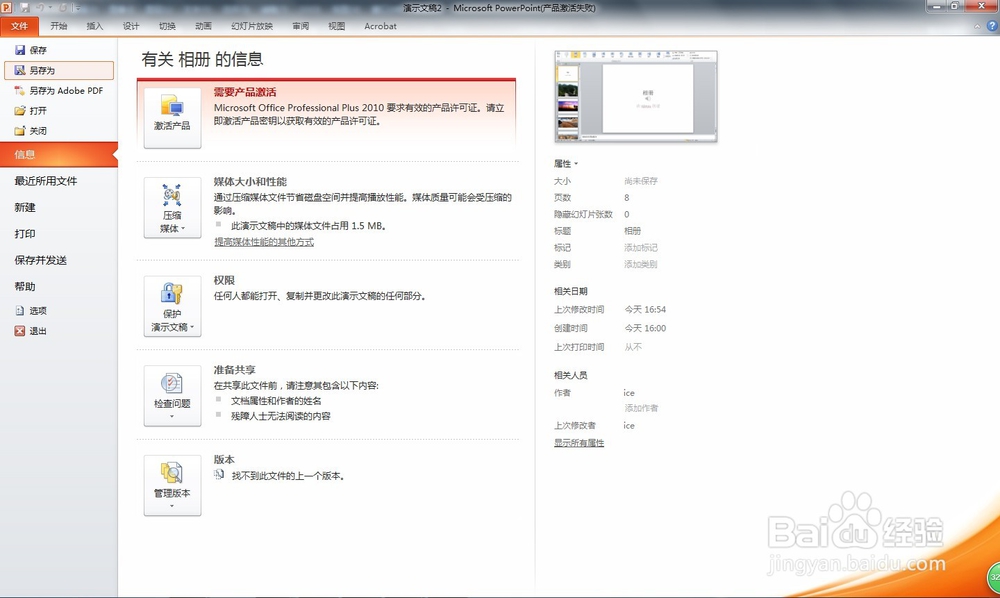
Task: Click the presentation preview thumbnail
Action: pos(636,96)
